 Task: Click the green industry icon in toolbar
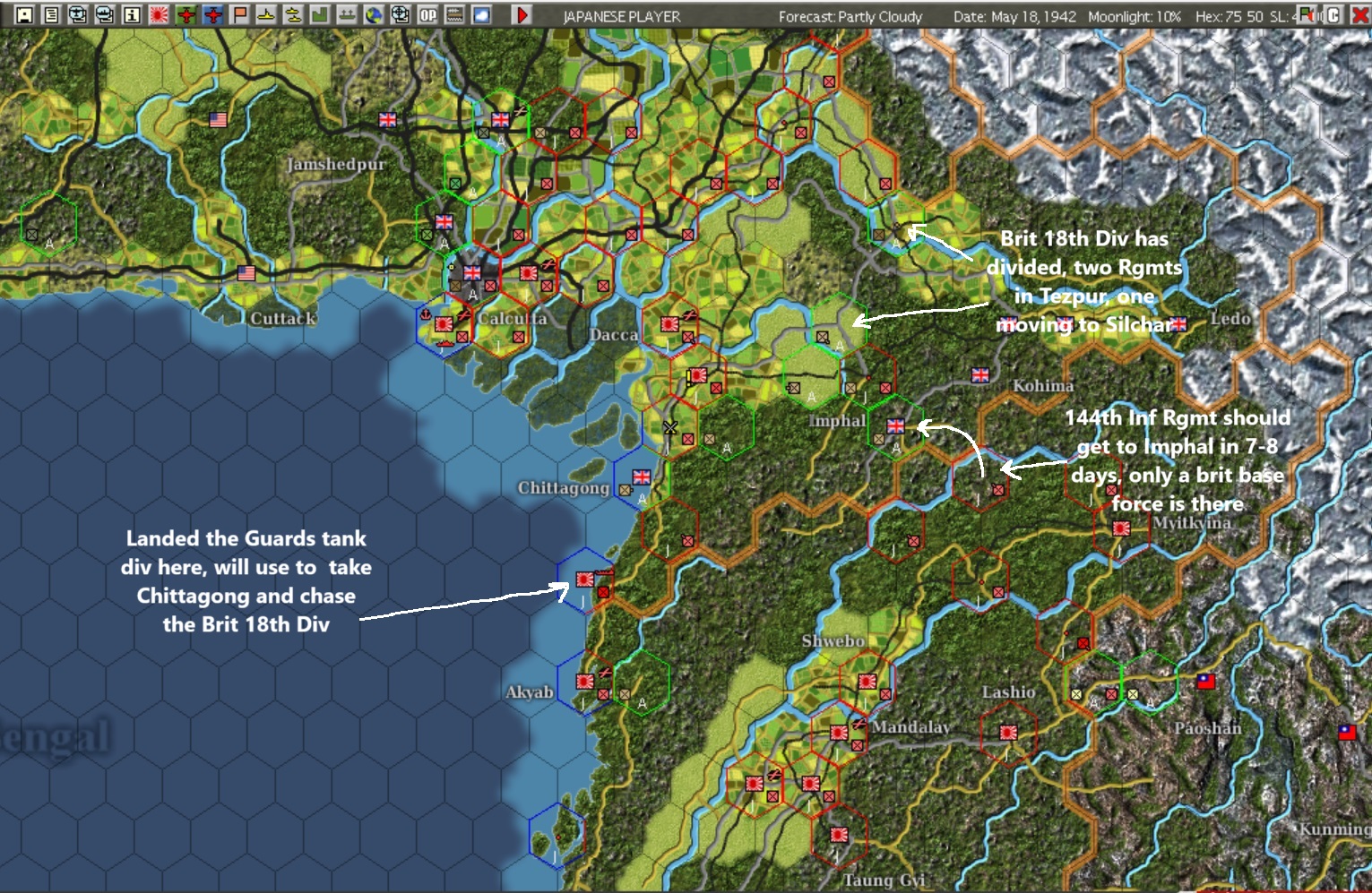tap(320, 15)
